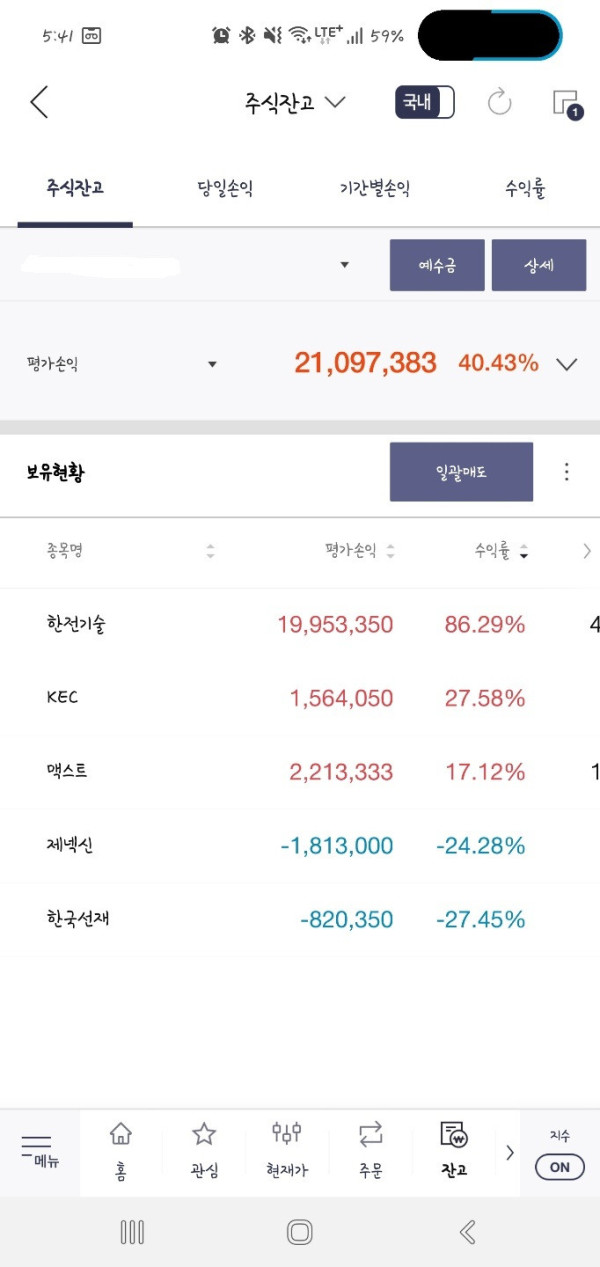
Task: Open the 홈 home icon
Action: click(121, 1151)
